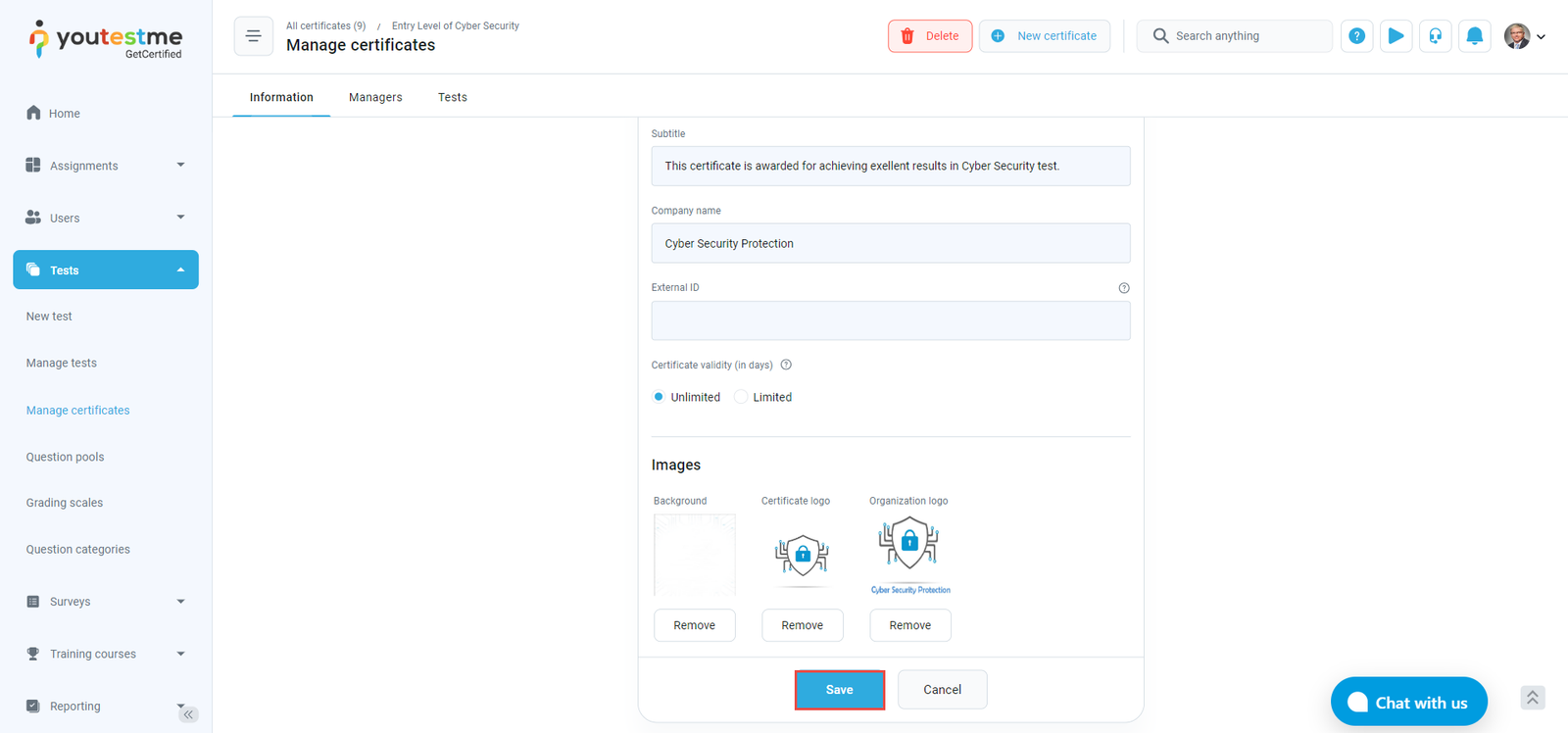Click the External ID help icon
This screenshot has height=733, width=1568.
(x=1124, y=288)
